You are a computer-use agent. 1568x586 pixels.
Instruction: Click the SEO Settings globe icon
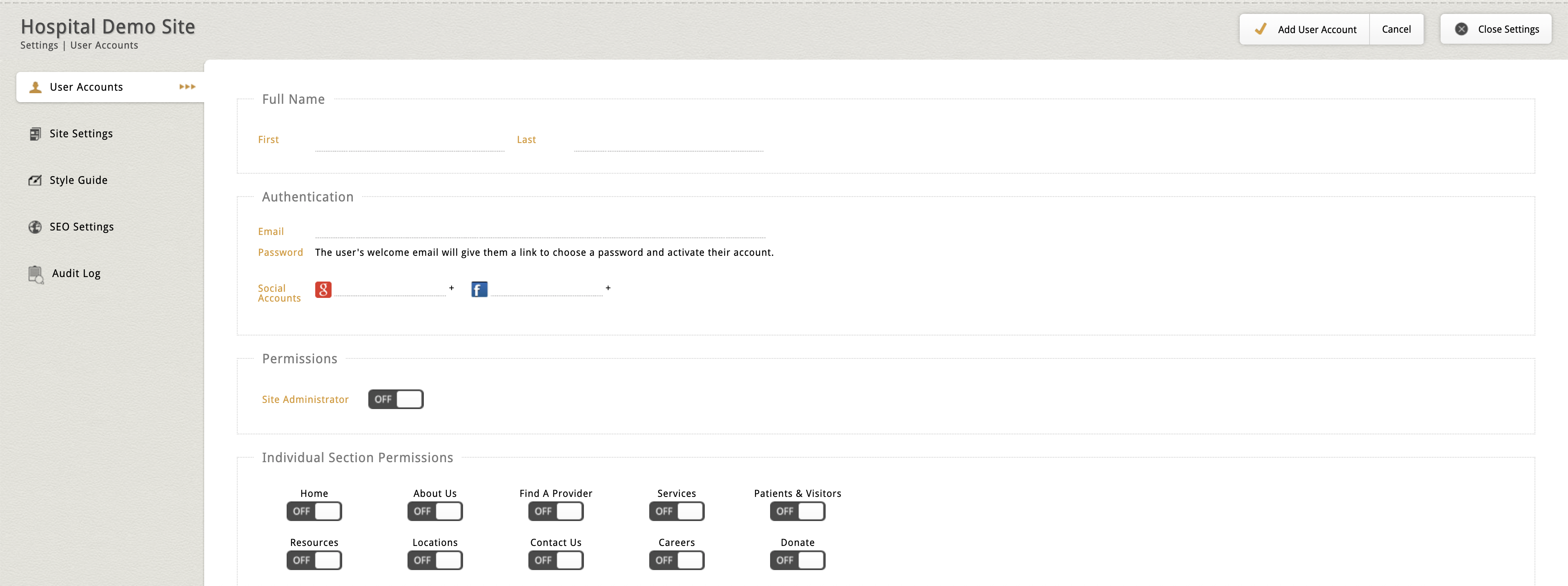(x=35, y=227)
